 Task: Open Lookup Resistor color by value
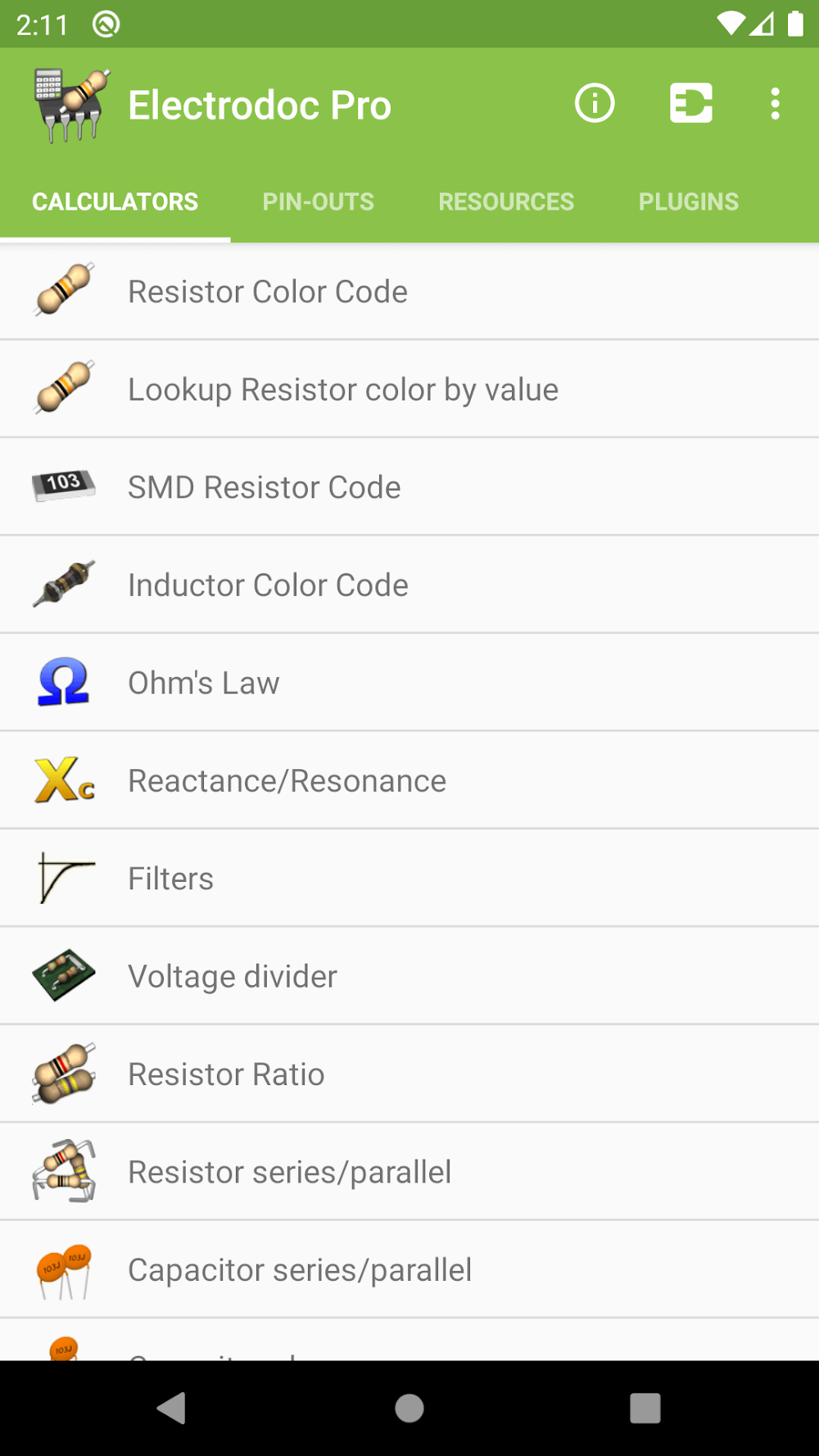pyautogui.click(x=343, y=390)
